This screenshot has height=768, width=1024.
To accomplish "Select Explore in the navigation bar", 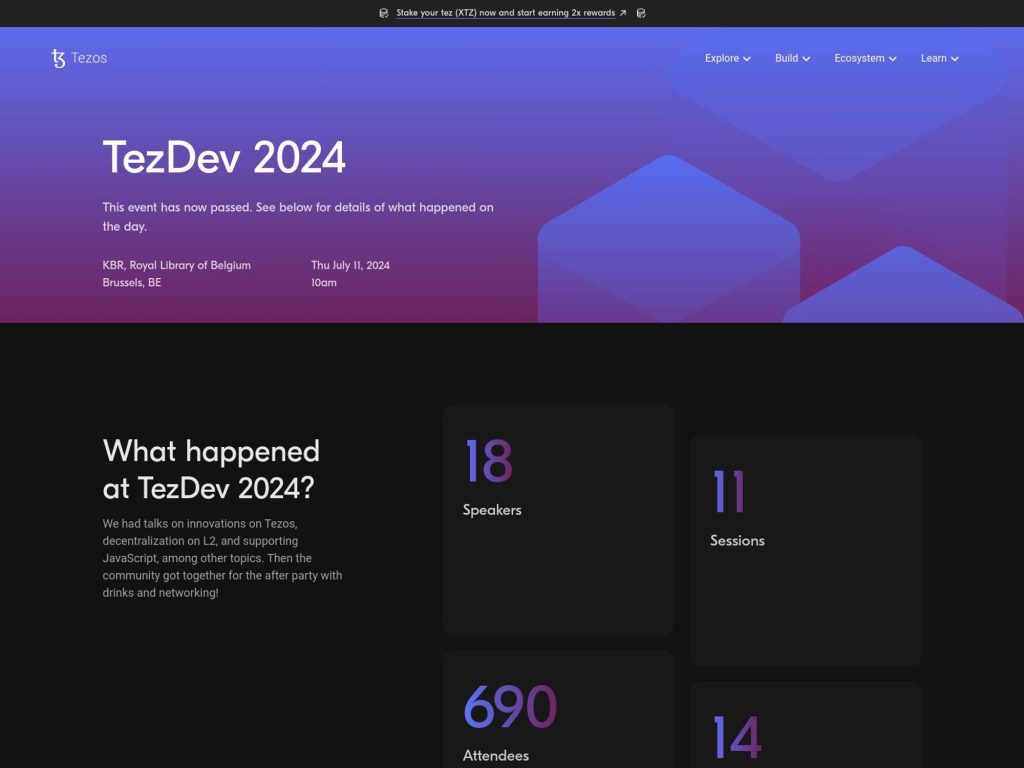I will click(721, 58).
